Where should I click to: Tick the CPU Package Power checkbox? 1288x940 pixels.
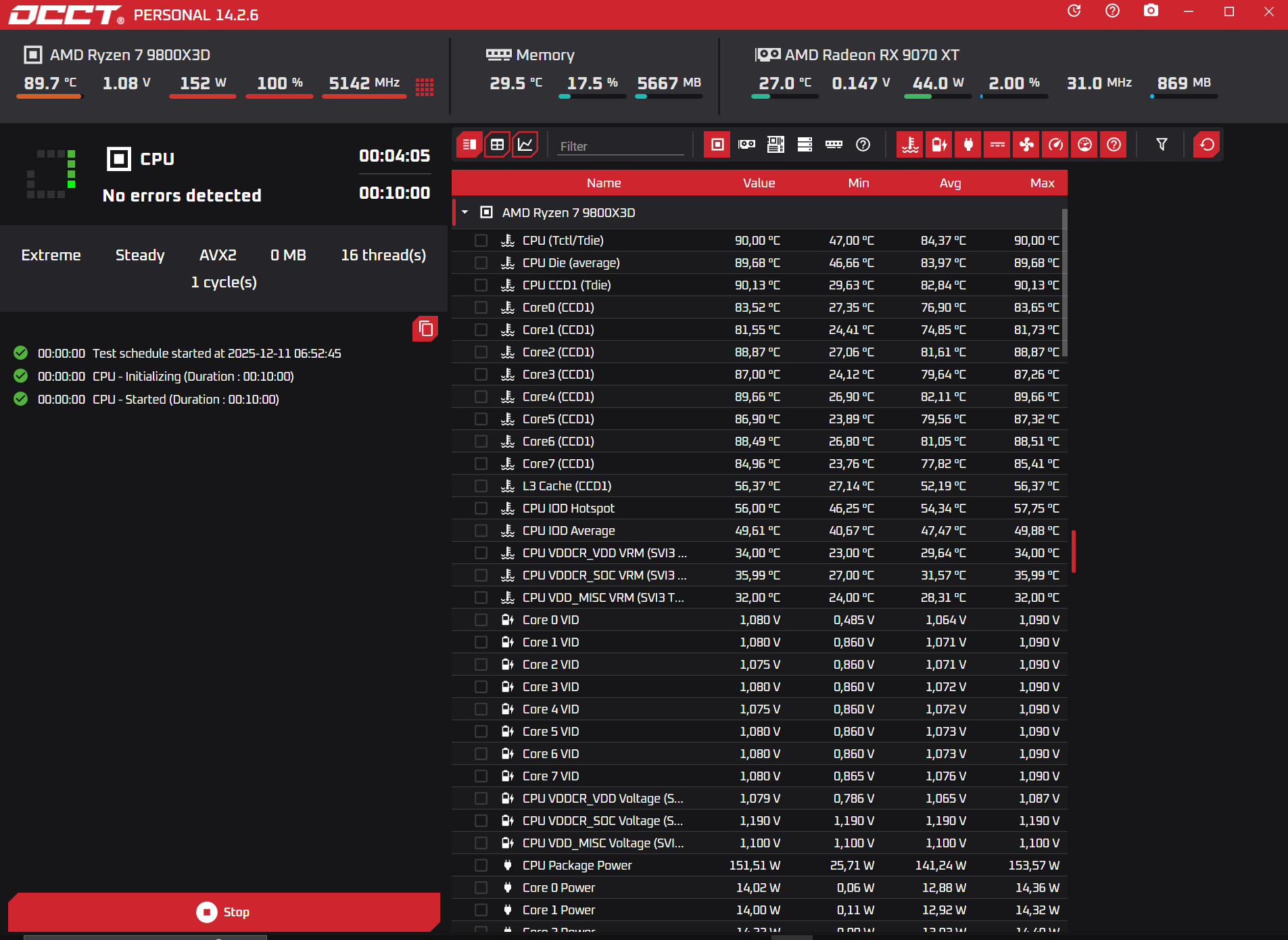pos(481,866)
